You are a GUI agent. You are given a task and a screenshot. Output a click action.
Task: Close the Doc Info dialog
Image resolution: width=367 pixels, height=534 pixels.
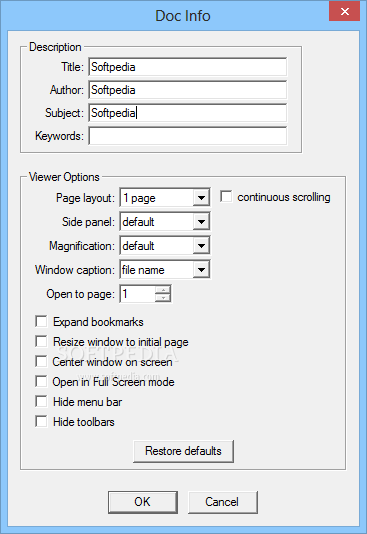click(345, 12)
